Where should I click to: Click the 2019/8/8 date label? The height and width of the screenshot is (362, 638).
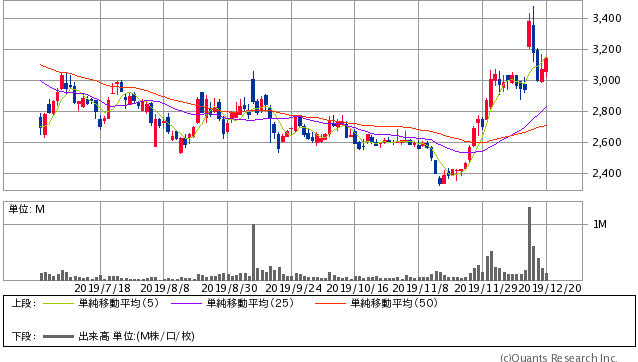(x=165, y=288)
